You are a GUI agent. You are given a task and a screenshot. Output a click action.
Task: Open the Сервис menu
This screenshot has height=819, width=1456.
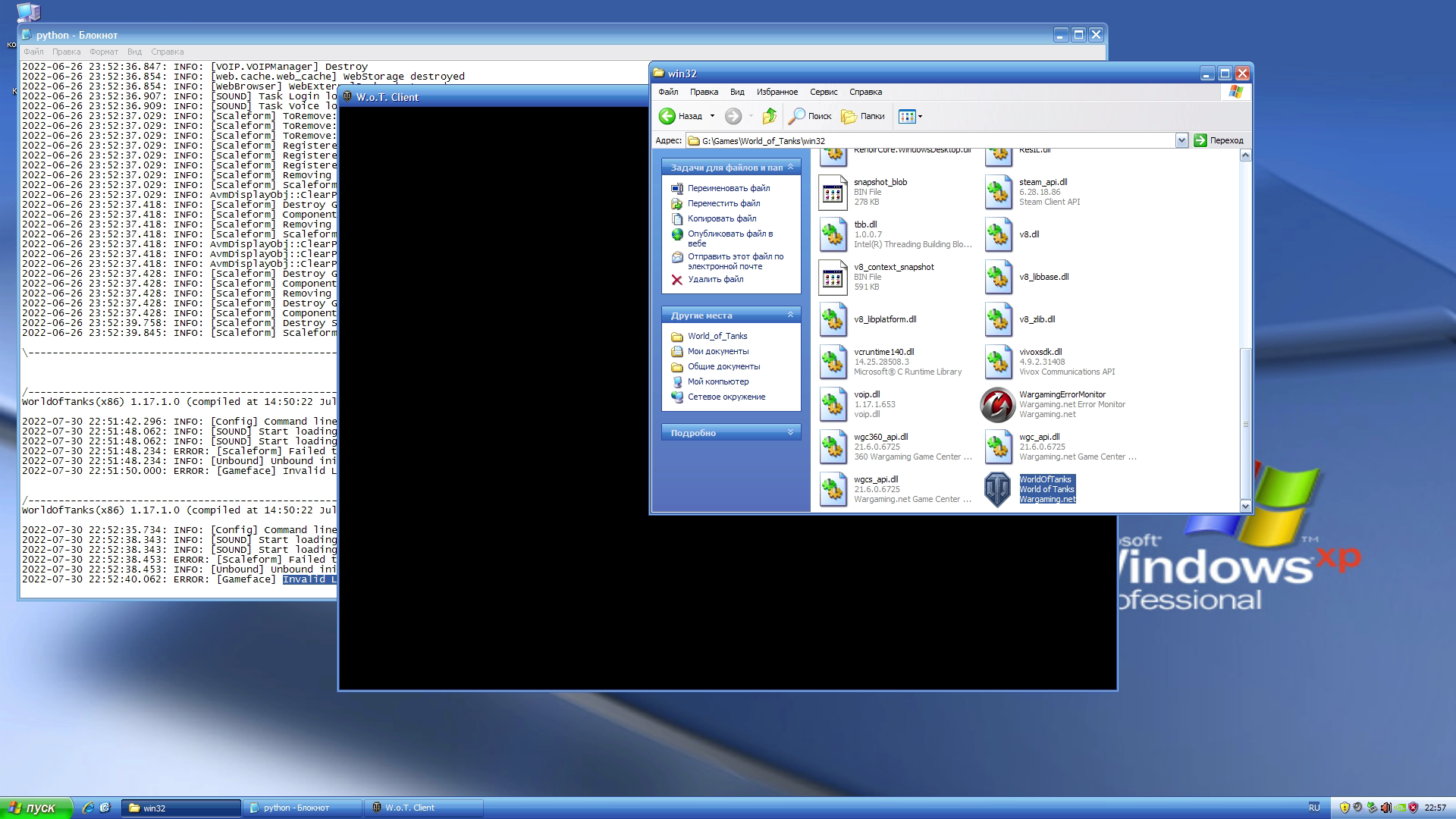point(823,92)
